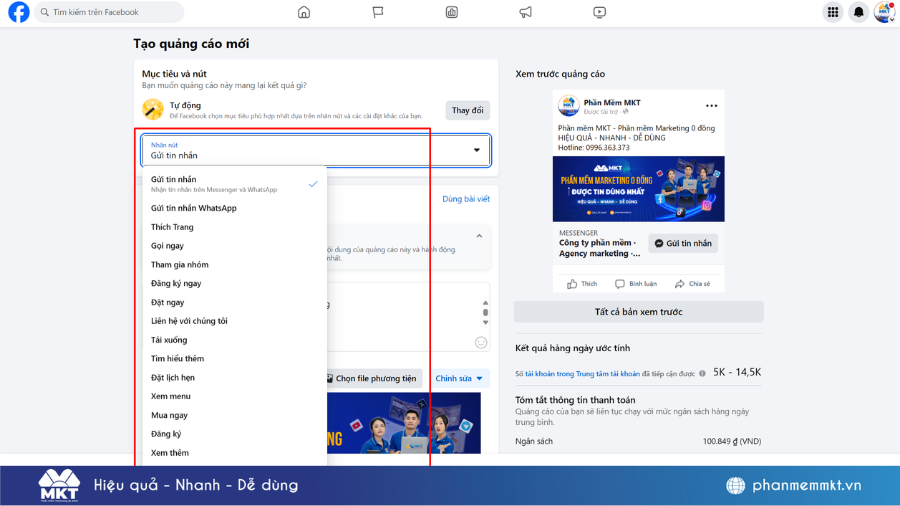Click the Phần Mềm MKT page name

click(x=612, y=103)
